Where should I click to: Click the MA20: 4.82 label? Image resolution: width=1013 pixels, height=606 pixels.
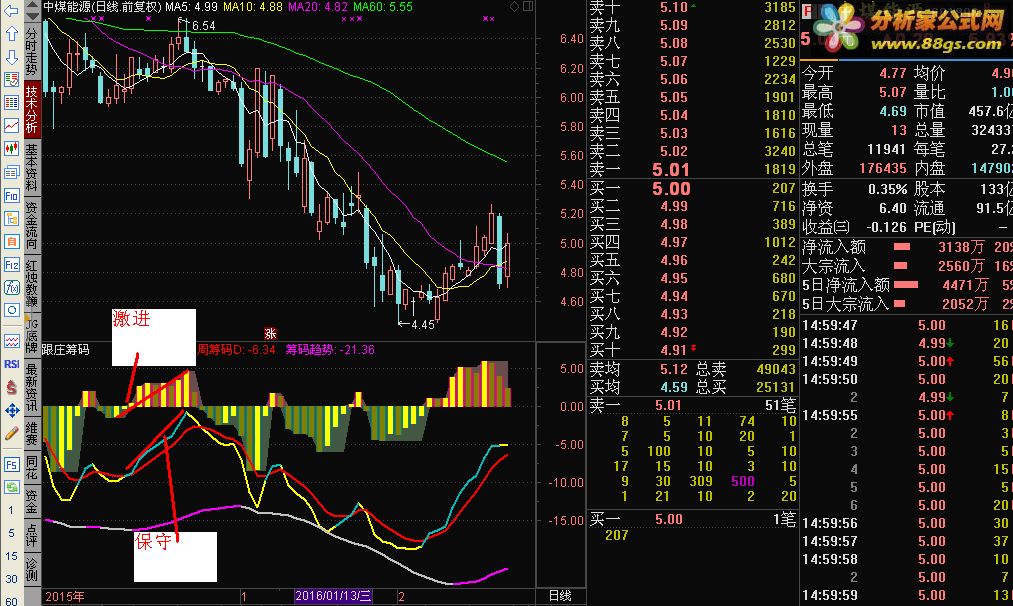(x=317, y=7)
